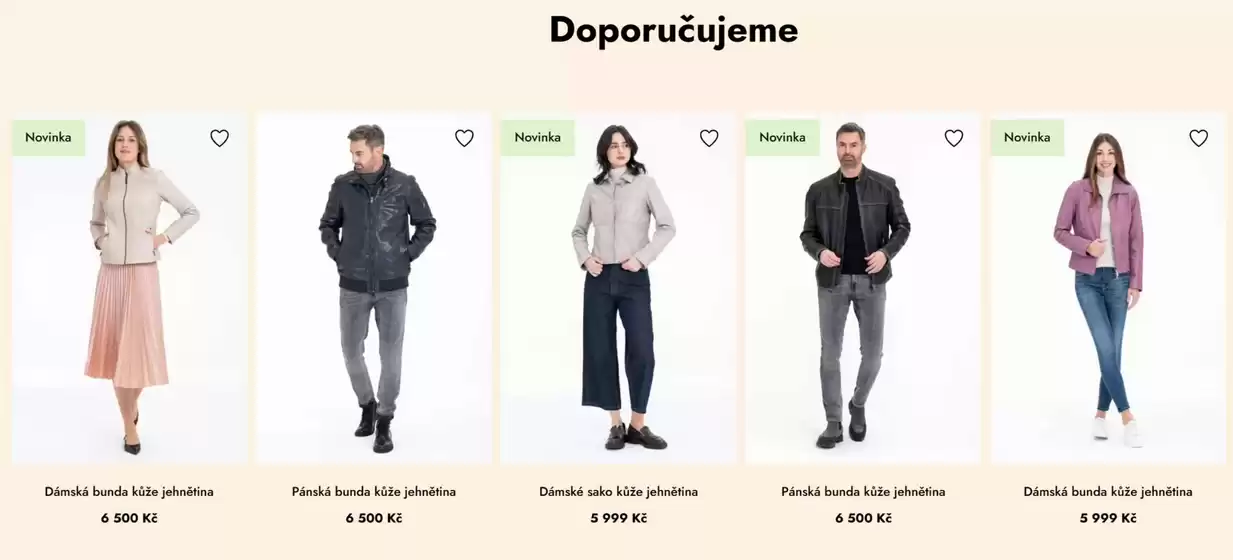The image size is (1233, 560).
Task: View image of woman in wide navy trousers
Action: click(x=618, y=288)
